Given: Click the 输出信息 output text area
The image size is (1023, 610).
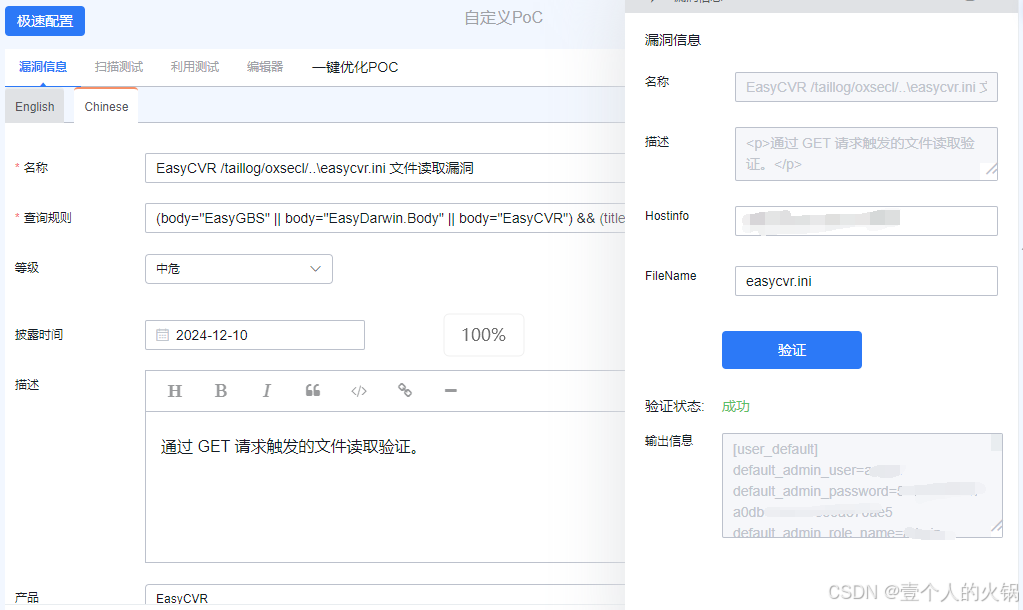Looking at the screenshot, I should [862, 485].
